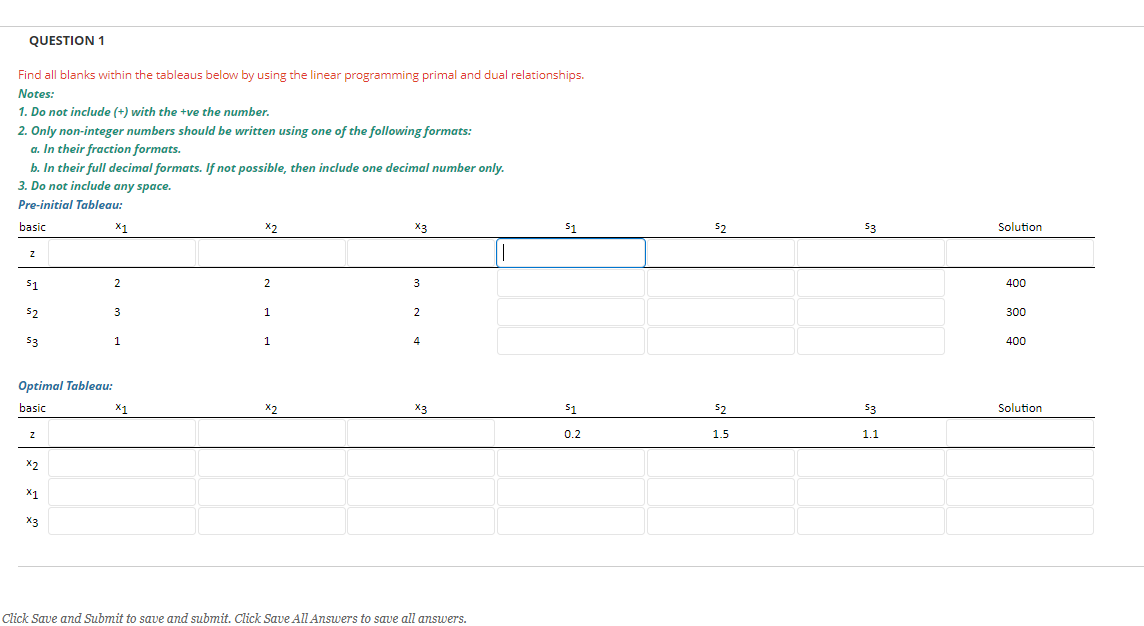Click the z row x3 blank, pre-initial tableau
Screen dimensions: 1144x626
420,252
